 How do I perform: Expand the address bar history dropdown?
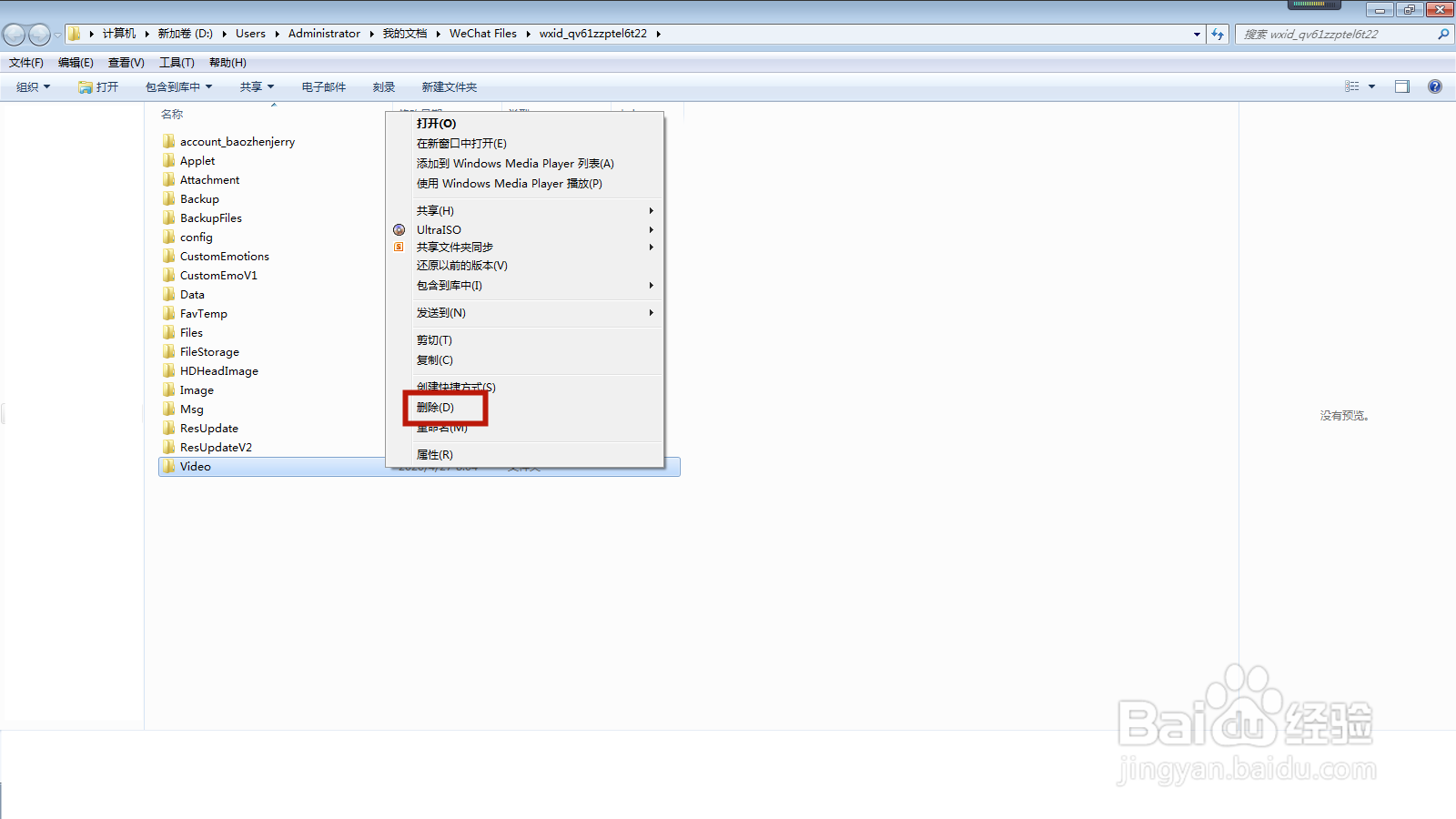point(1197,34)
